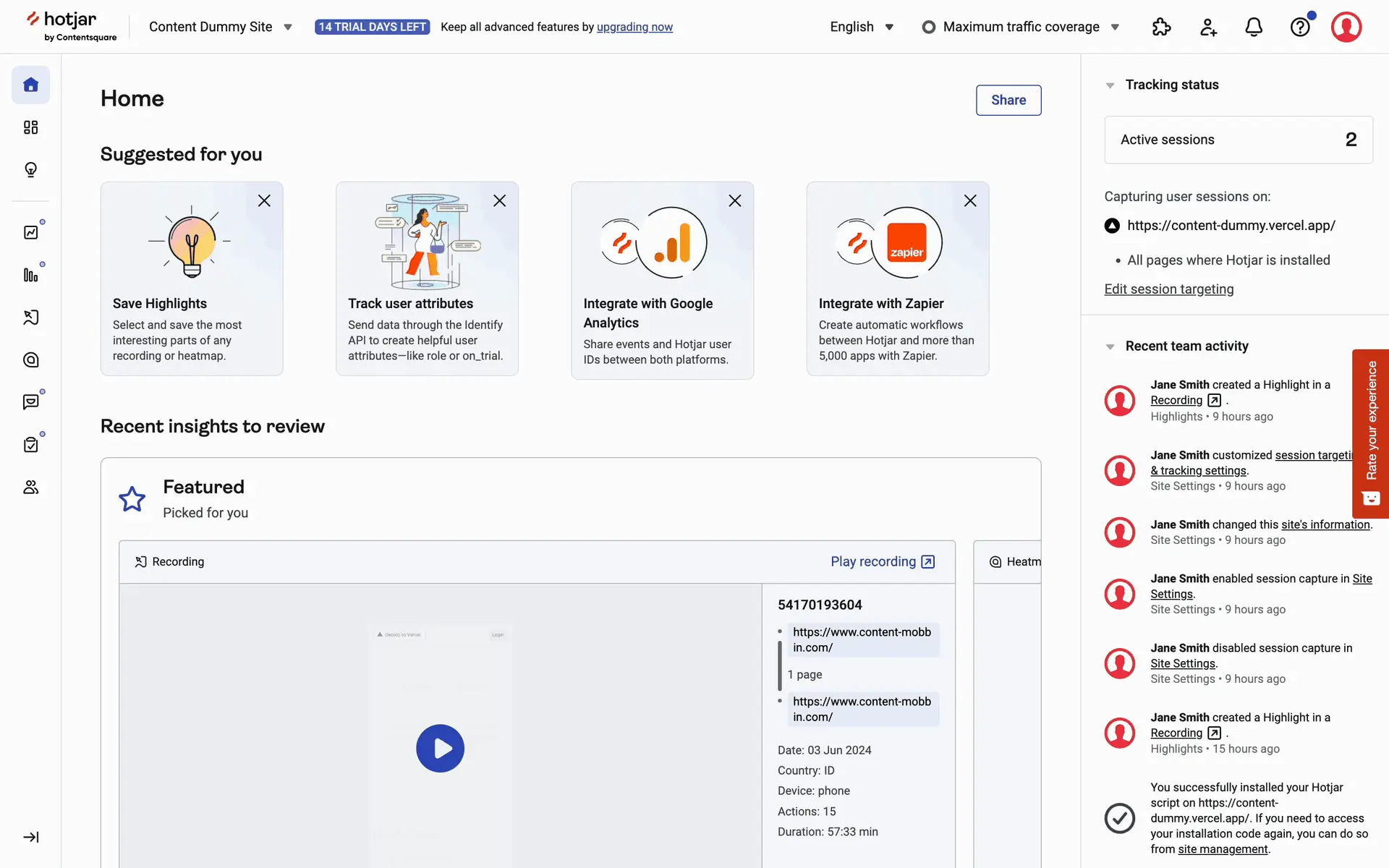Collapse the Tracking status section
This screenshot has width=1389, height=868.
pos(1110,85)
